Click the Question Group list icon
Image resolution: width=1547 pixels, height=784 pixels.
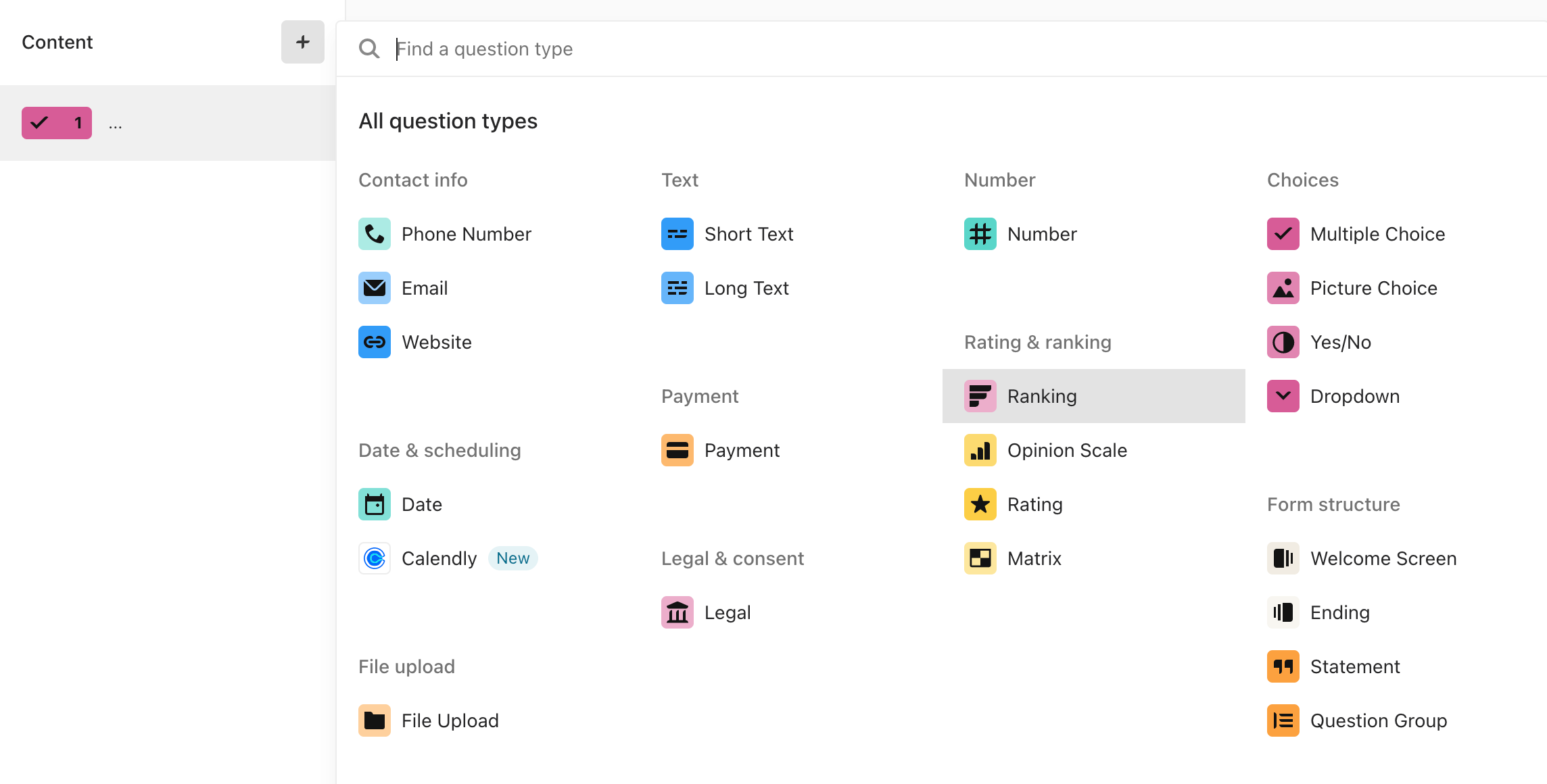click(x=1283, y=720)
